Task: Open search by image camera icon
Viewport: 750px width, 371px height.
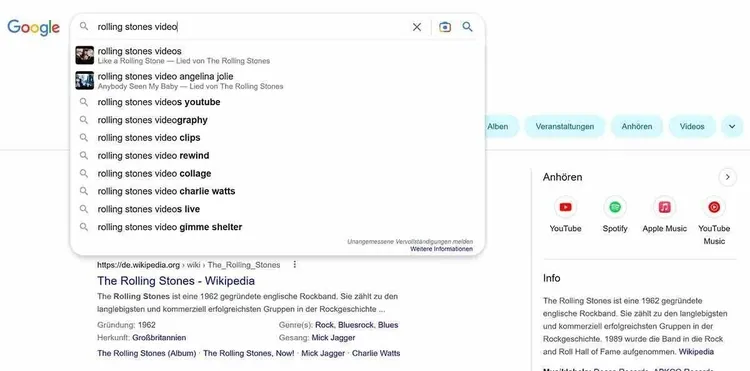Action: click(445, 27)
